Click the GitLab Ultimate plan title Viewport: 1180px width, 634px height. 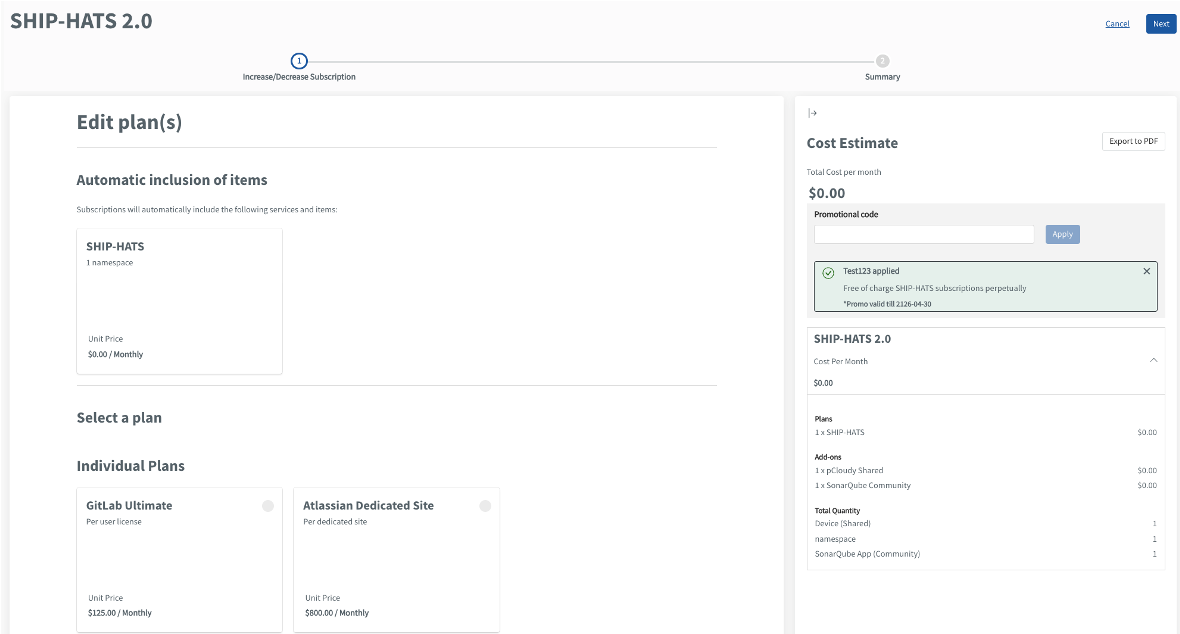(129, 505)
